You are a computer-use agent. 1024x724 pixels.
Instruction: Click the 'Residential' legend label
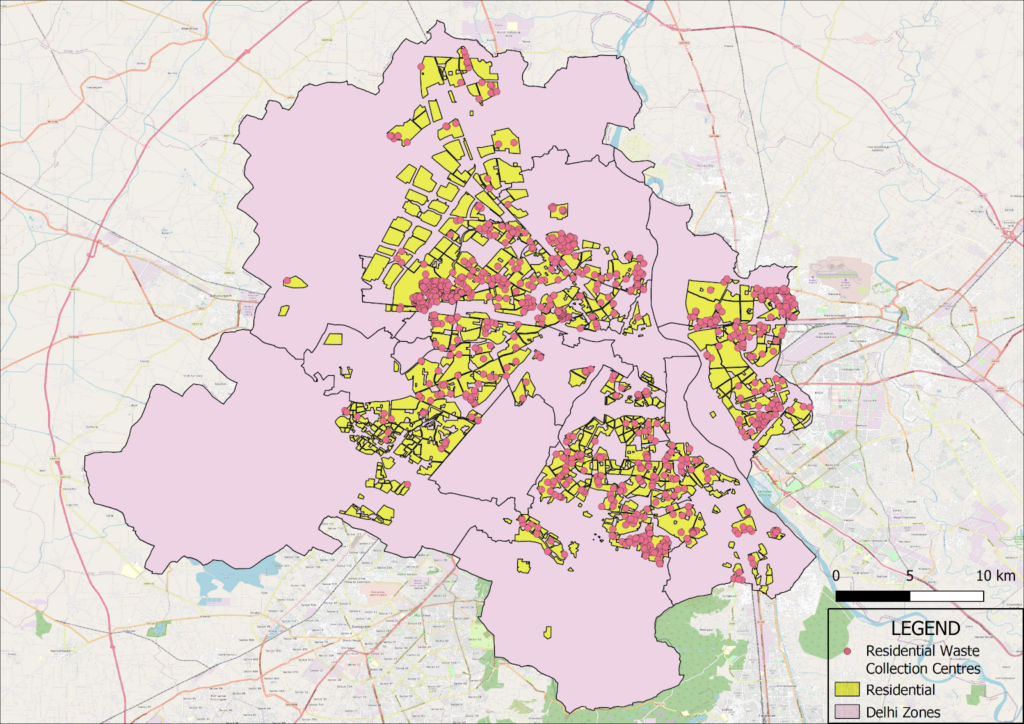click(900, 690)
